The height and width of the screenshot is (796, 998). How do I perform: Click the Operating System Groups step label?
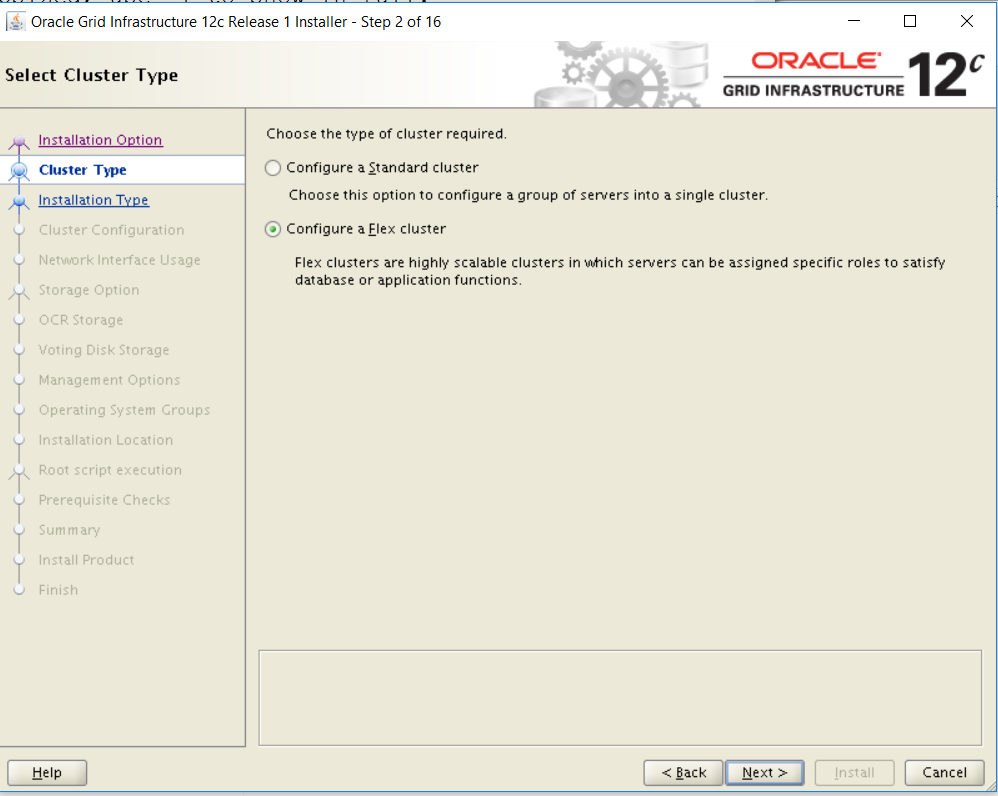coord(124,410)
